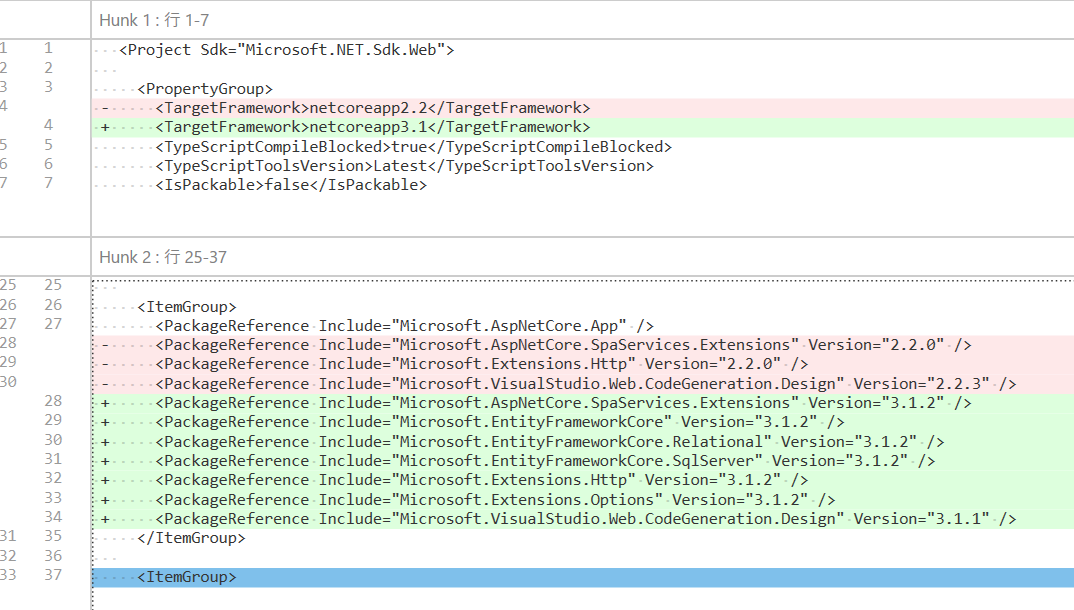Screen dimensions: 1074x610
Task: Click the first ItemGroup opening tag line
Action: [186, 307]
